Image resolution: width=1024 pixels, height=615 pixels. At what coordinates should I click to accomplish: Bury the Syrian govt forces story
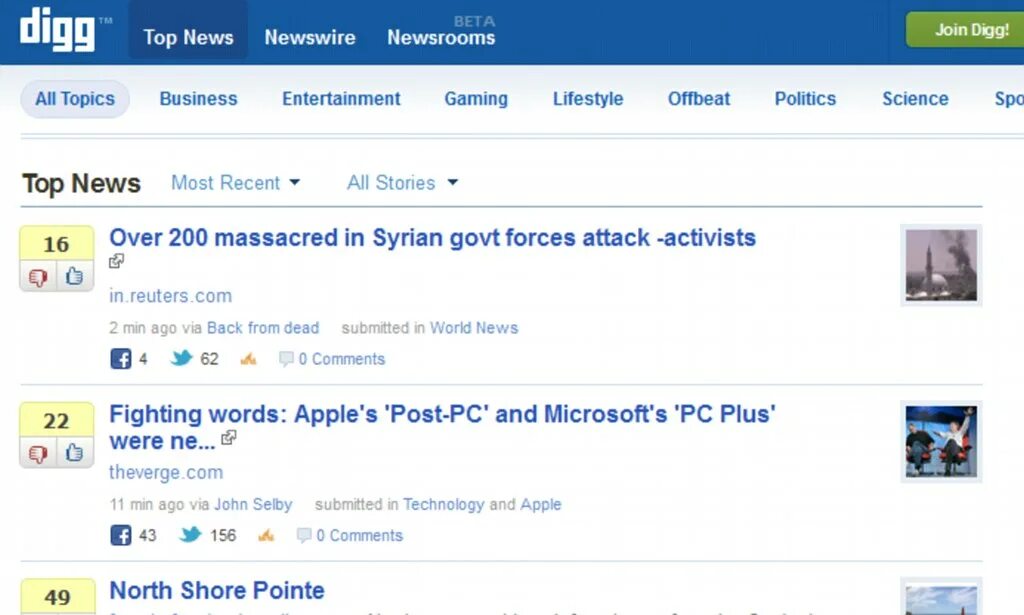pyautogui.click(x=38, y=277)
